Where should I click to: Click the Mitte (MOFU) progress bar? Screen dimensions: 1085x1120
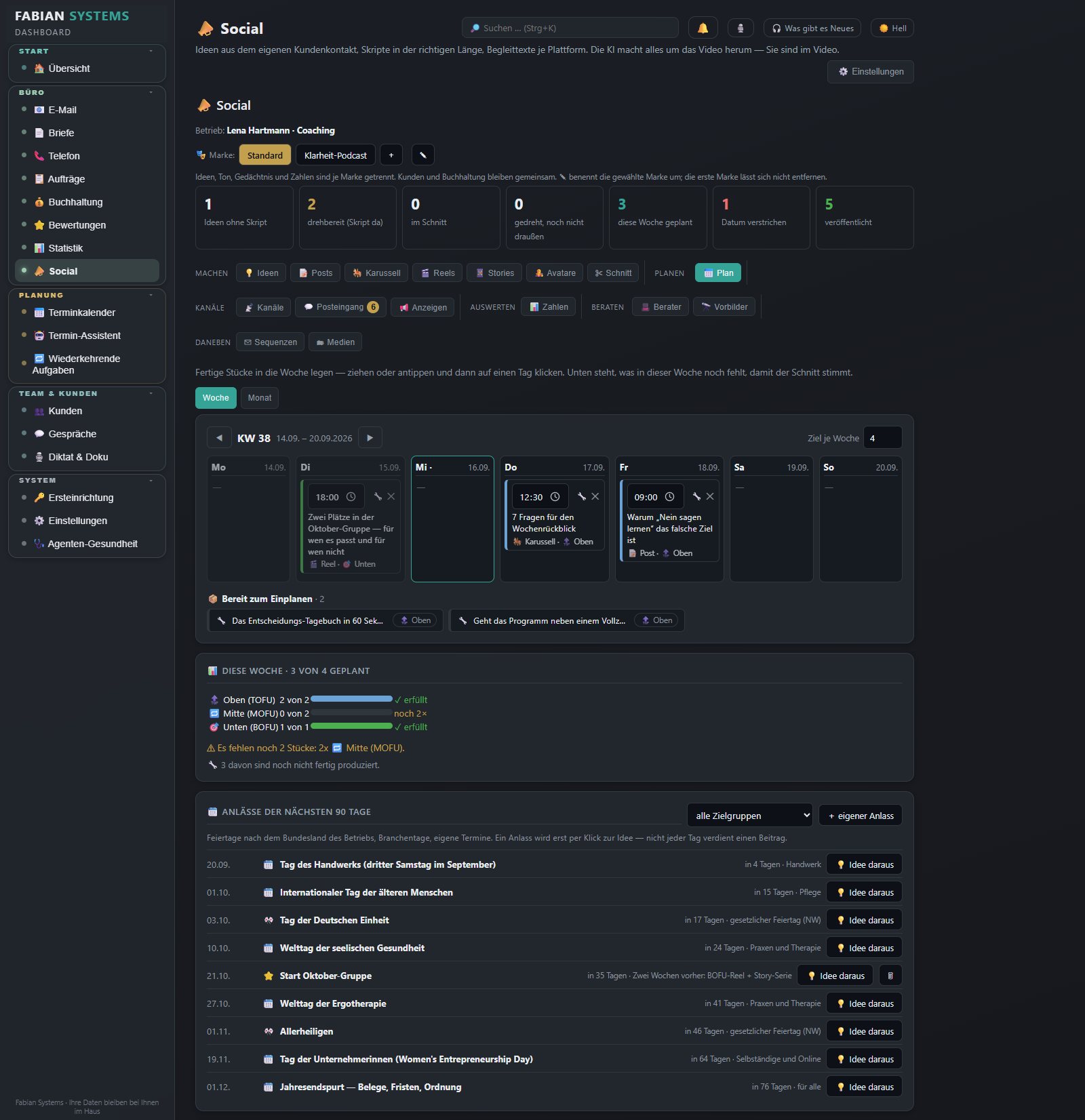pos(351,713)
